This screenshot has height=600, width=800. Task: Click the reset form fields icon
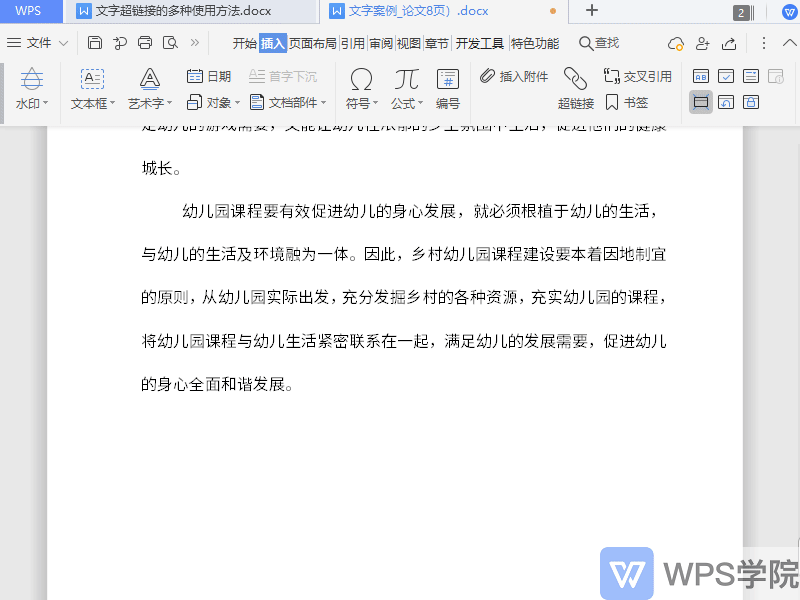pyautogui.click(x=726, y=103)
